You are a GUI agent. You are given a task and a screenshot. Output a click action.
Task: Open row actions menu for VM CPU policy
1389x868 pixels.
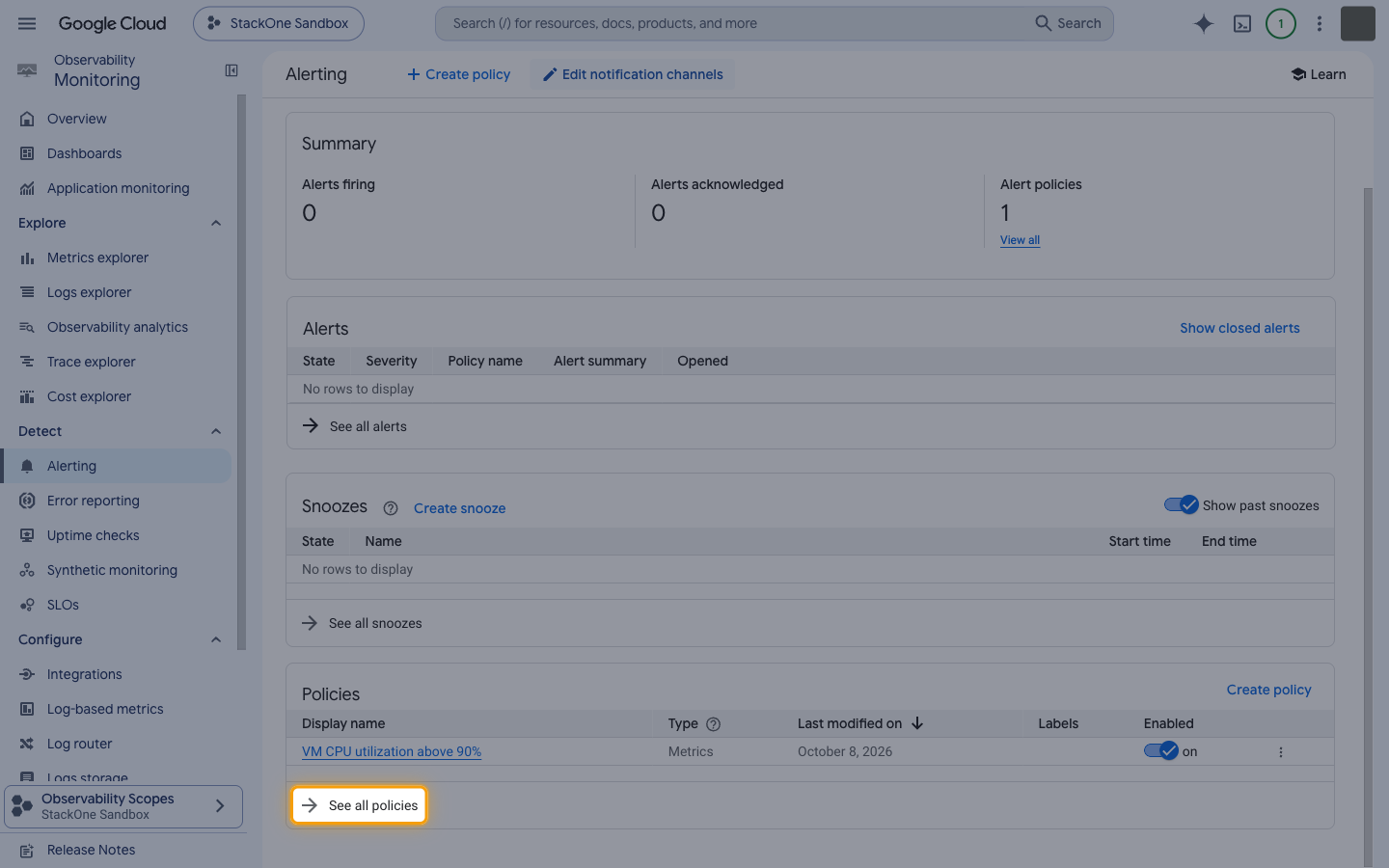pyautogui.click(x=1281, y=752)
